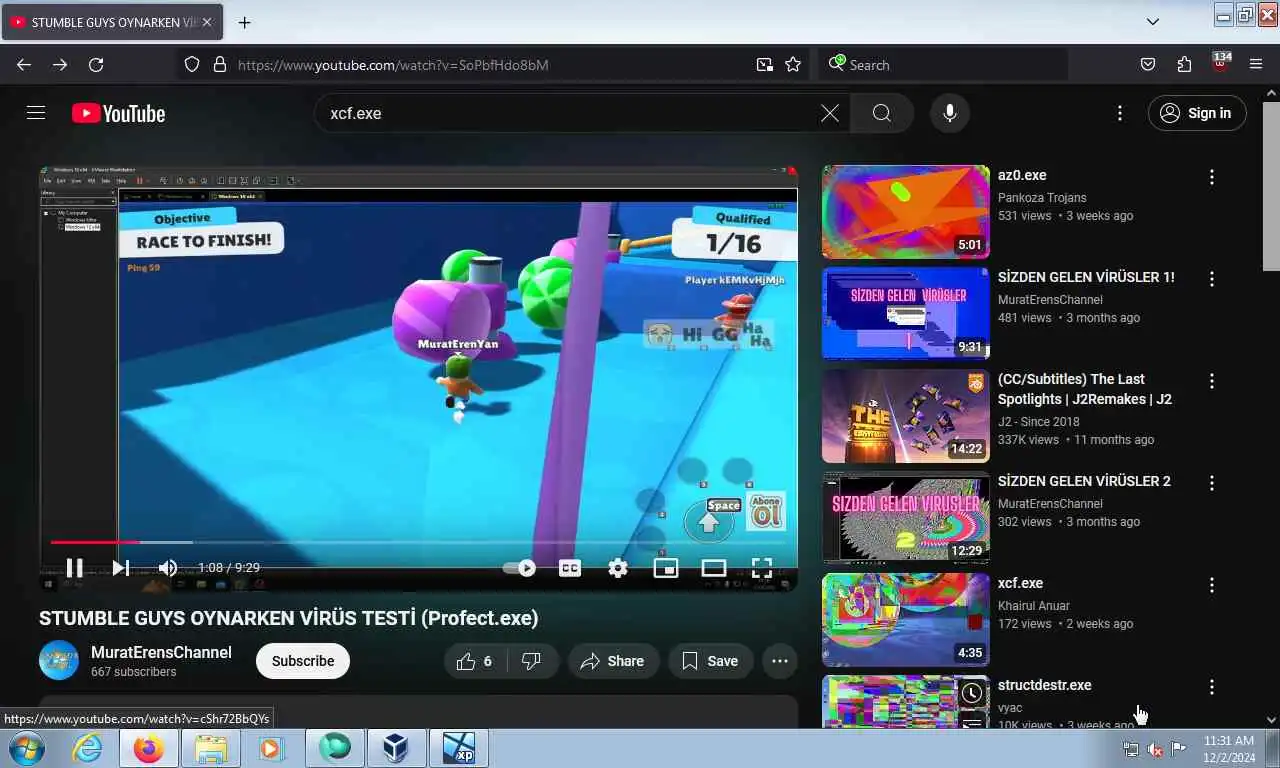Viewport: 1280px width, 768px height.
Task: Open the browser application menu
Action: pyautogui.click(x=1256, y=64)
